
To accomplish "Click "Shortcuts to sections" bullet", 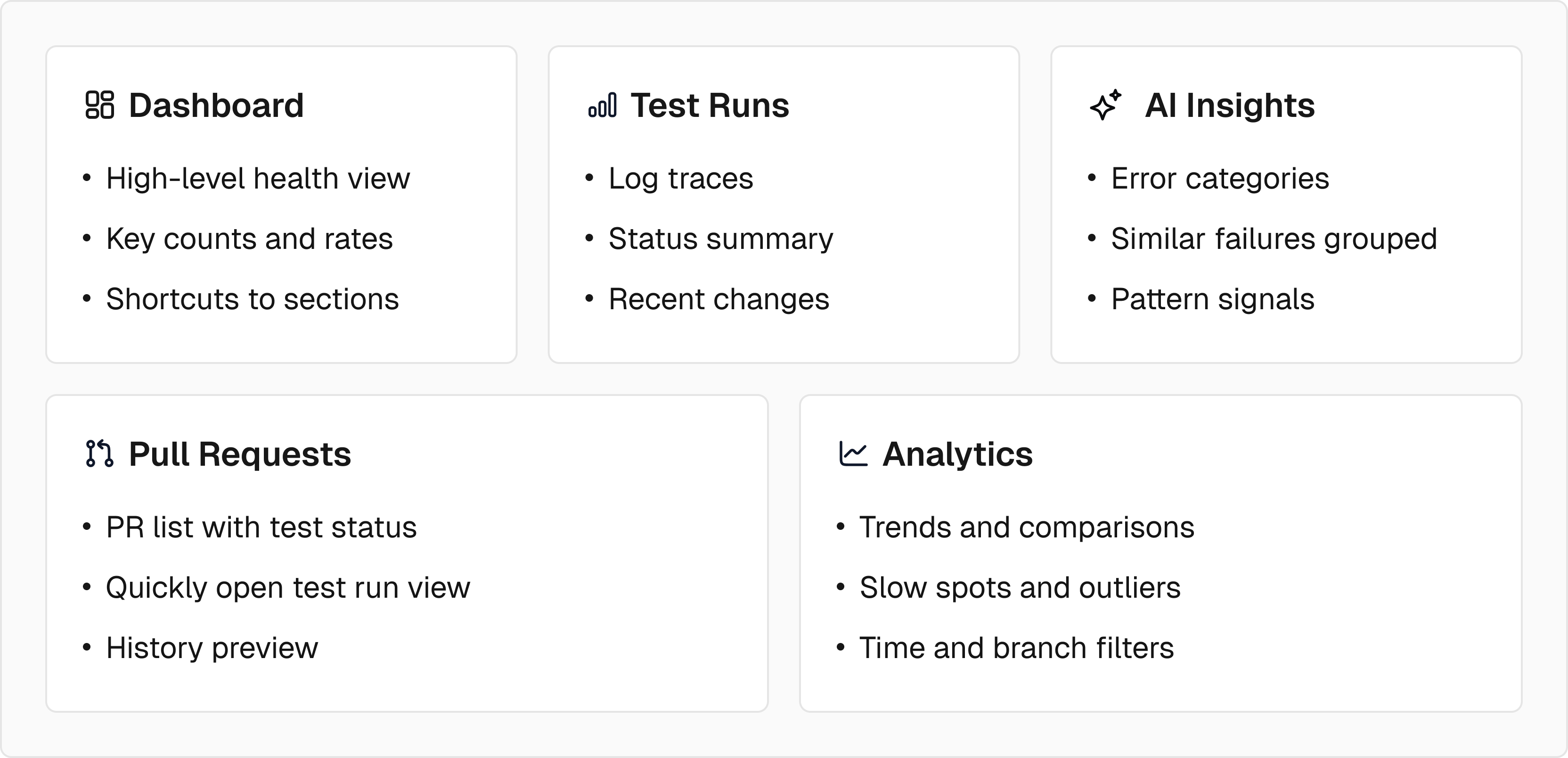I will (253, 299).
